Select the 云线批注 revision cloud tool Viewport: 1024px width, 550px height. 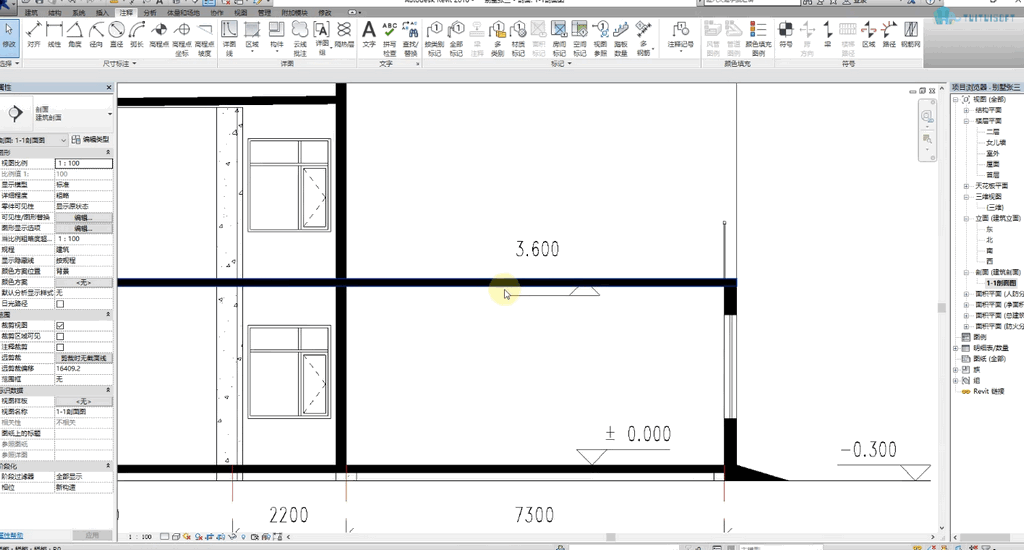pos(300,39)
